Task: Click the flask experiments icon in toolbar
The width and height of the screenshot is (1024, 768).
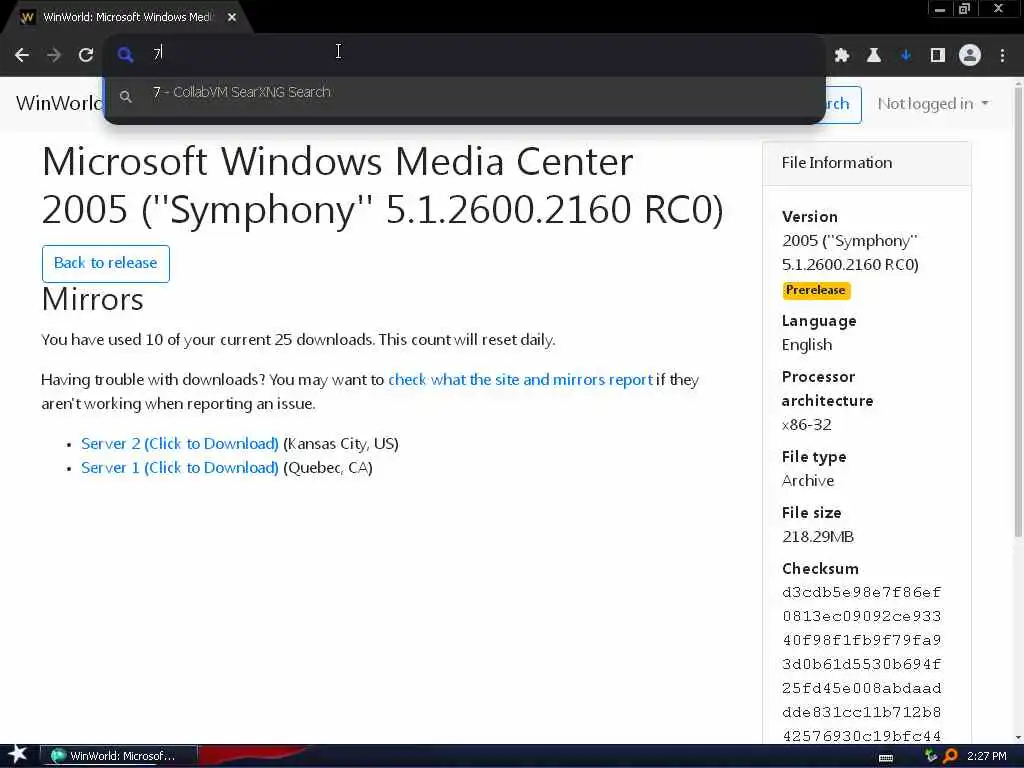Action: point(874,56)
